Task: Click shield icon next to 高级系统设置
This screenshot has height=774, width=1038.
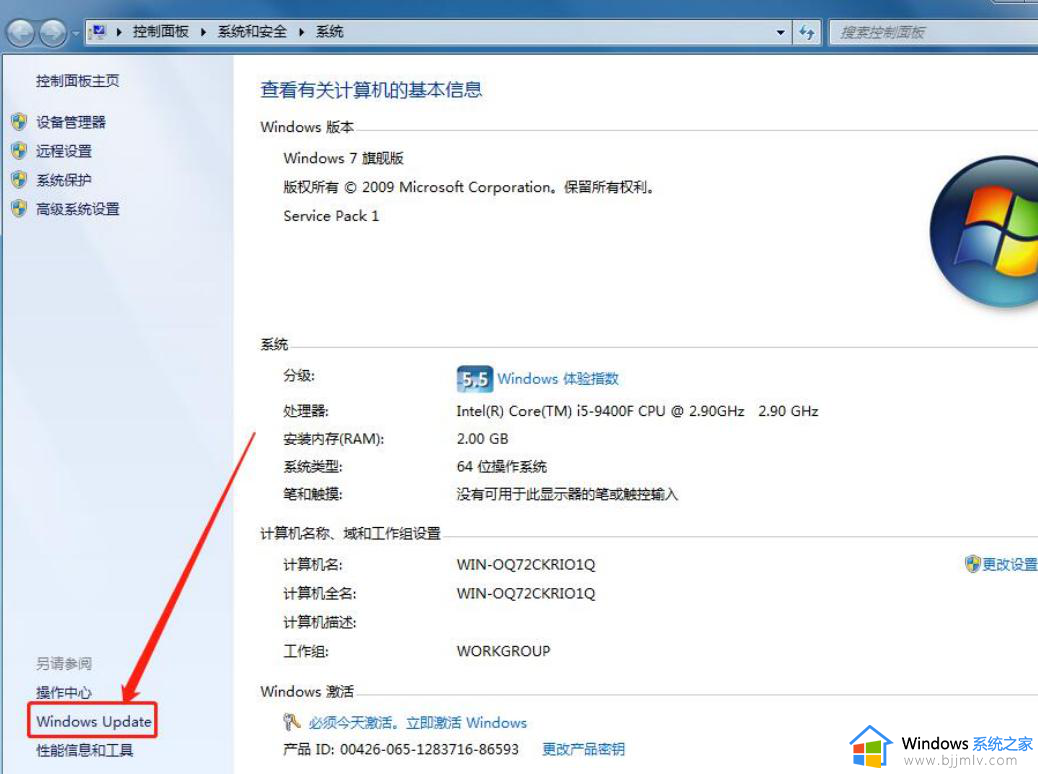Action: [x=19, y=209]
